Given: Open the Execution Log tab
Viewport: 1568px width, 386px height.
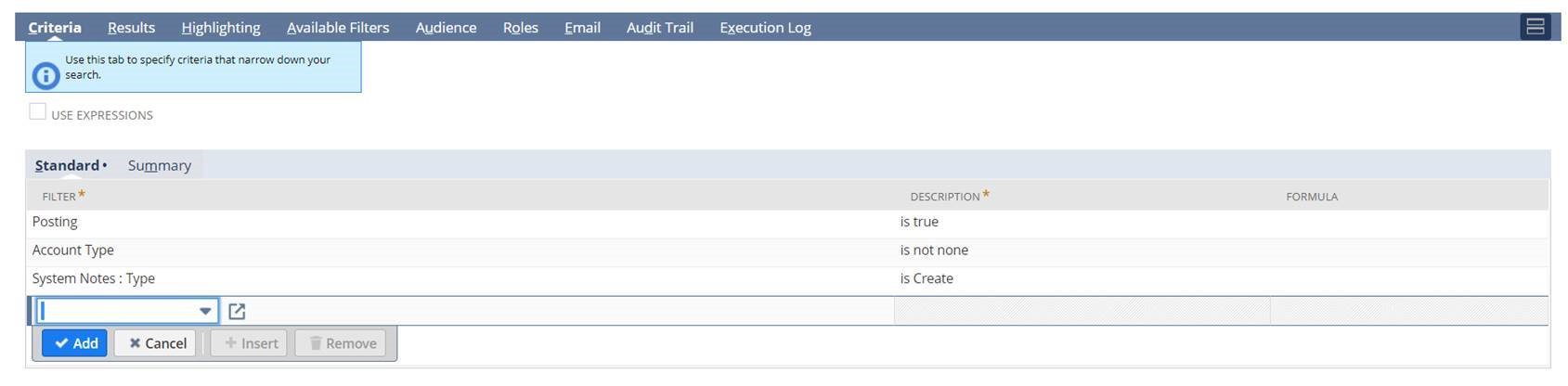Looking at the screenshot, I should (x=765, y=28).
